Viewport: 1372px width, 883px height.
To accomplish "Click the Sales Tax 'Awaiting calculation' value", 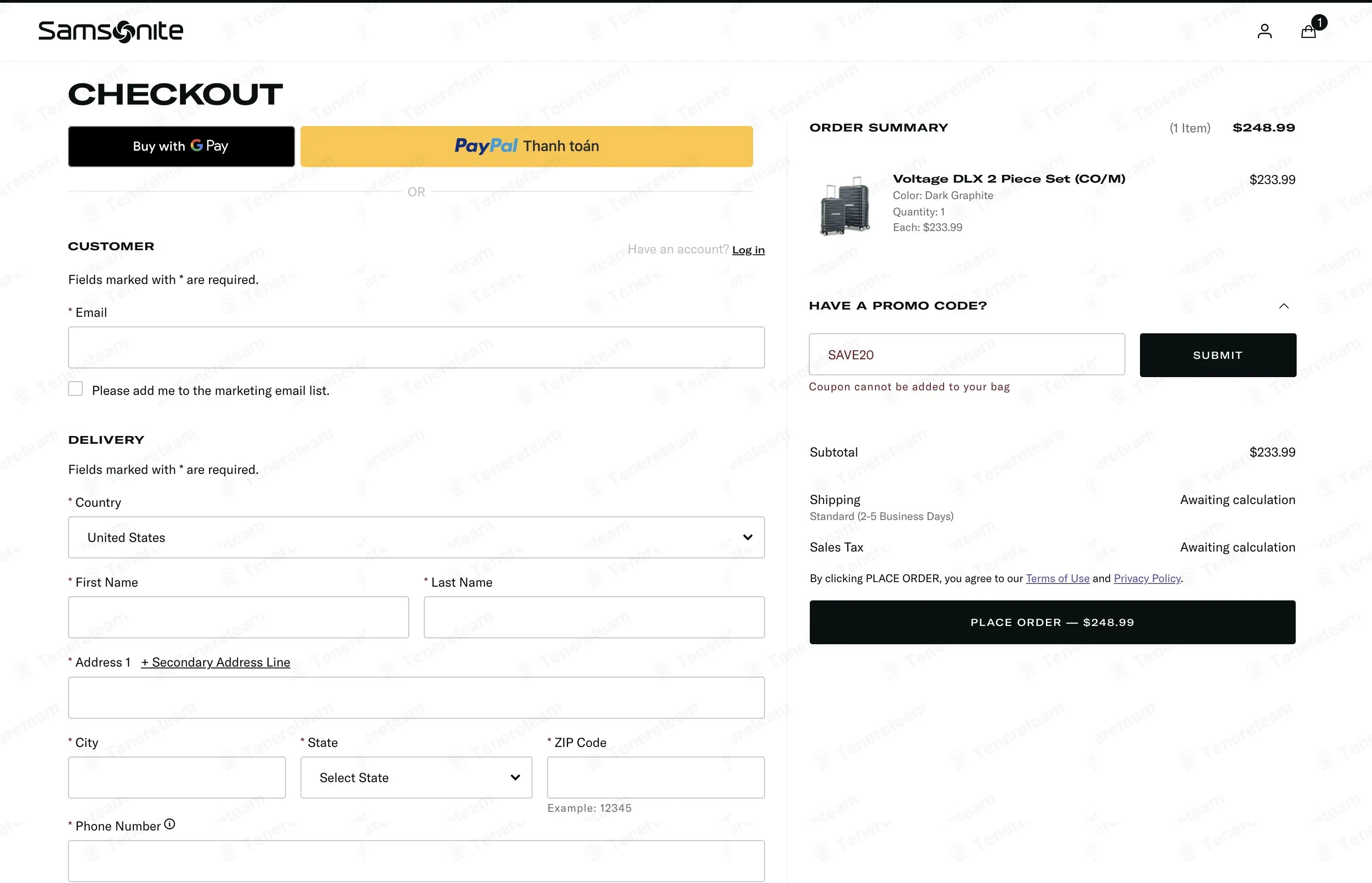I will point(1238,547).
